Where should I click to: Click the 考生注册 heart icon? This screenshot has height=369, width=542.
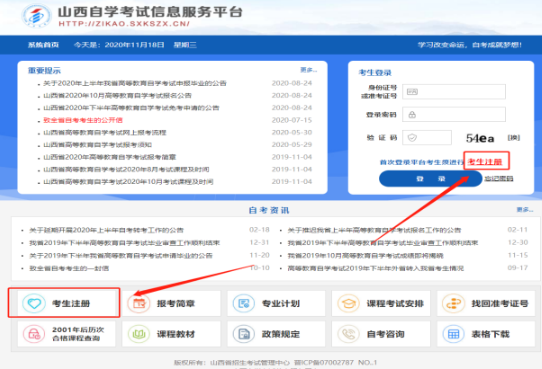(34, 303)
